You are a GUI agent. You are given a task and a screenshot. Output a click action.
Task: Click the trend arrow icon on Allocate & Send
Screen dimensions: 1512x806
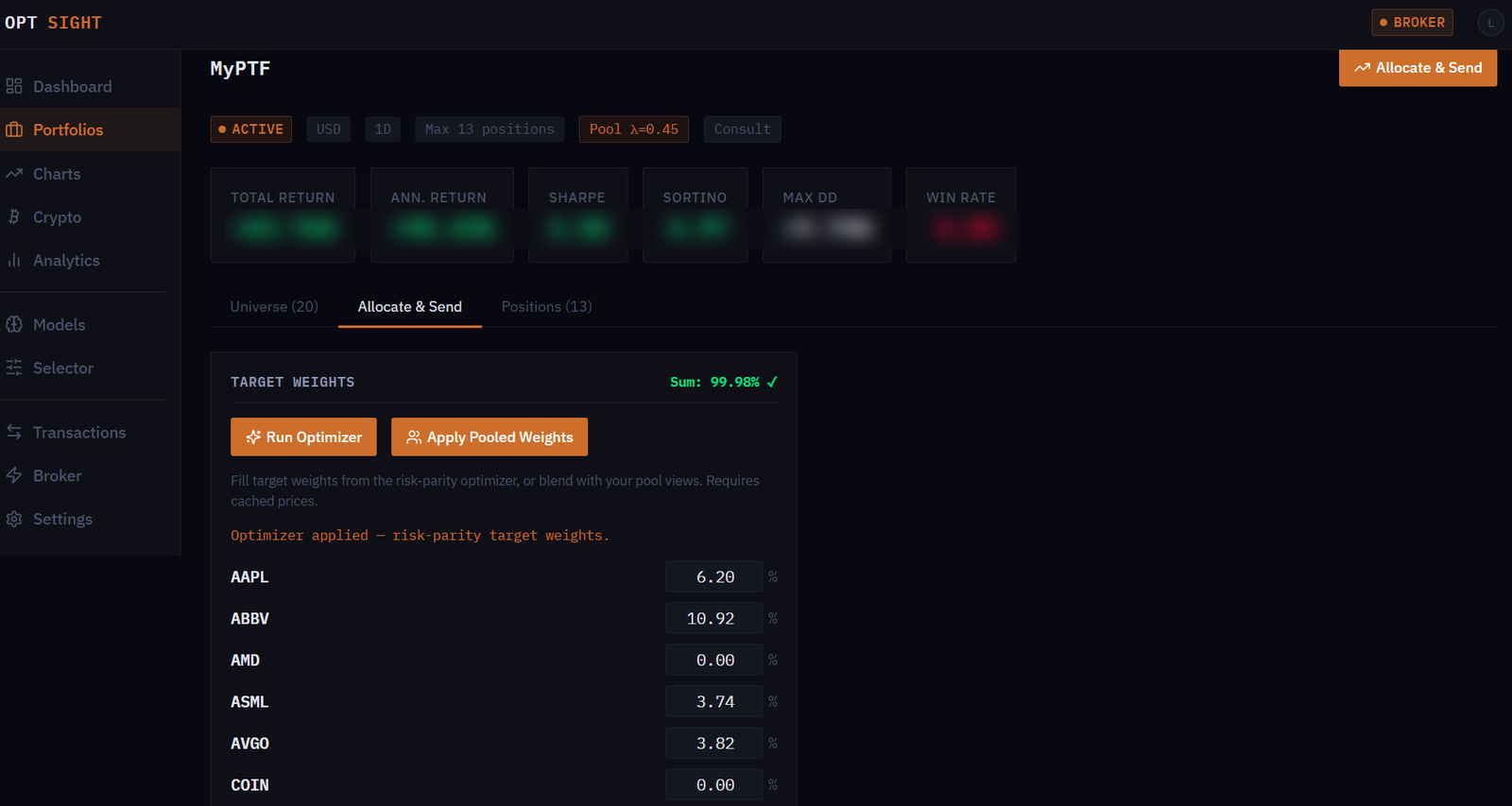1362,68
